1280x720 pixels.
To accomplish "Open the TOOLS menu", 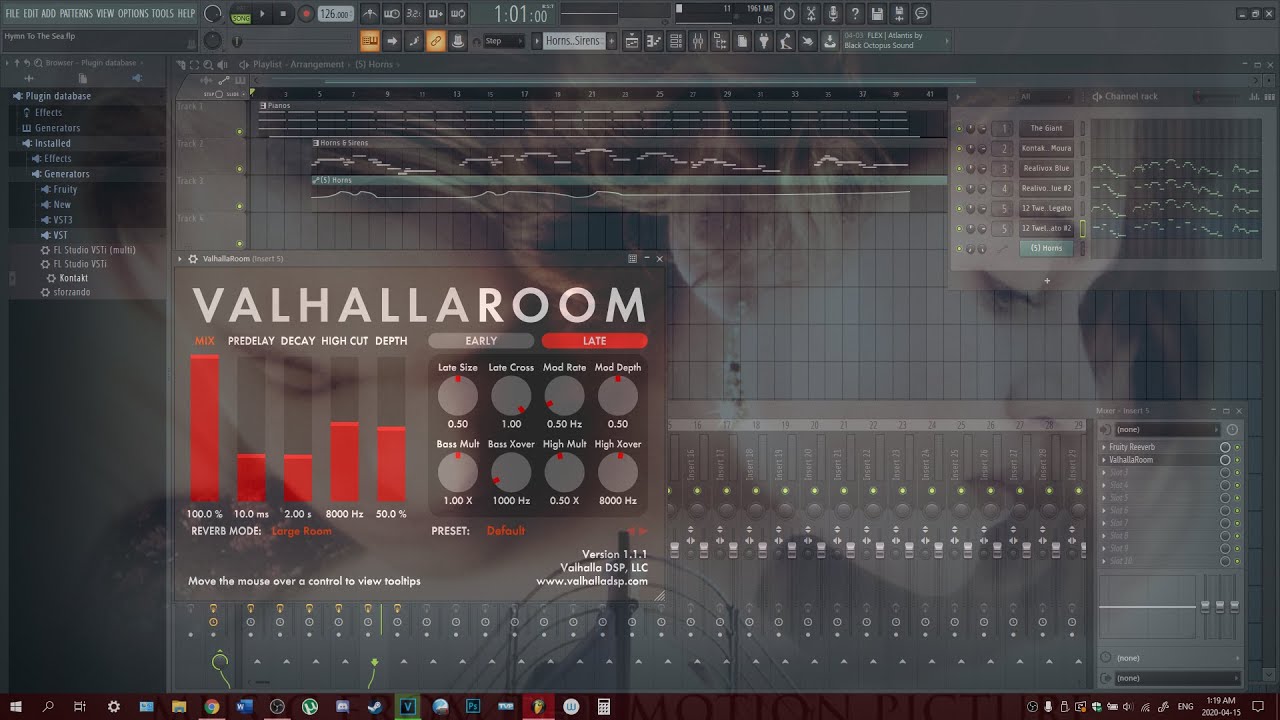I will tap(163, 13).
